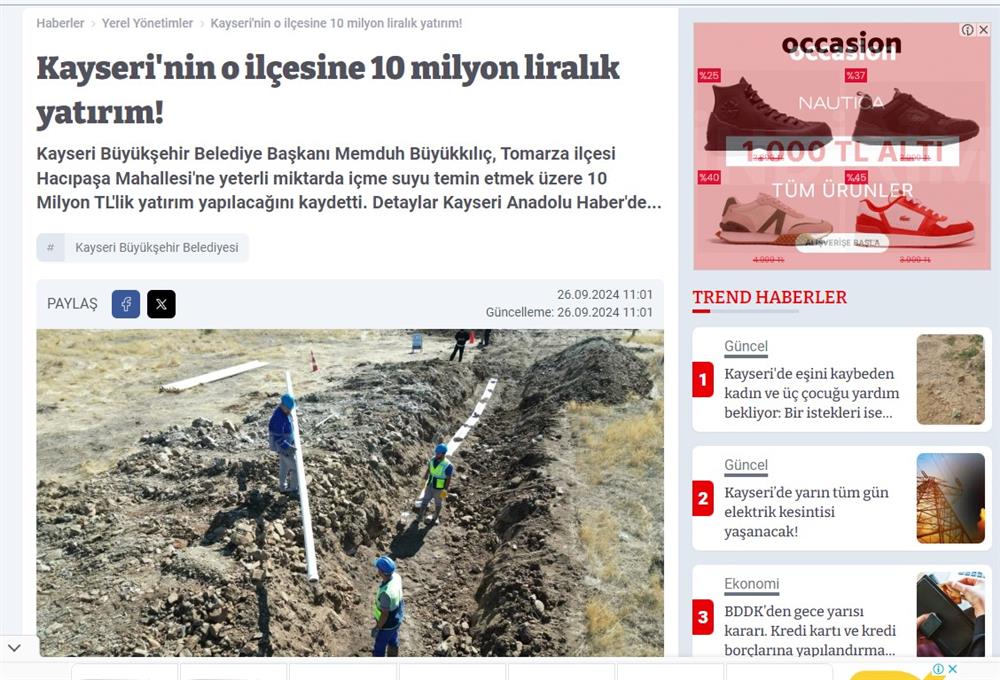
Task: Share article via X icon
Action: pyautogui.click(x=161, y=304)
